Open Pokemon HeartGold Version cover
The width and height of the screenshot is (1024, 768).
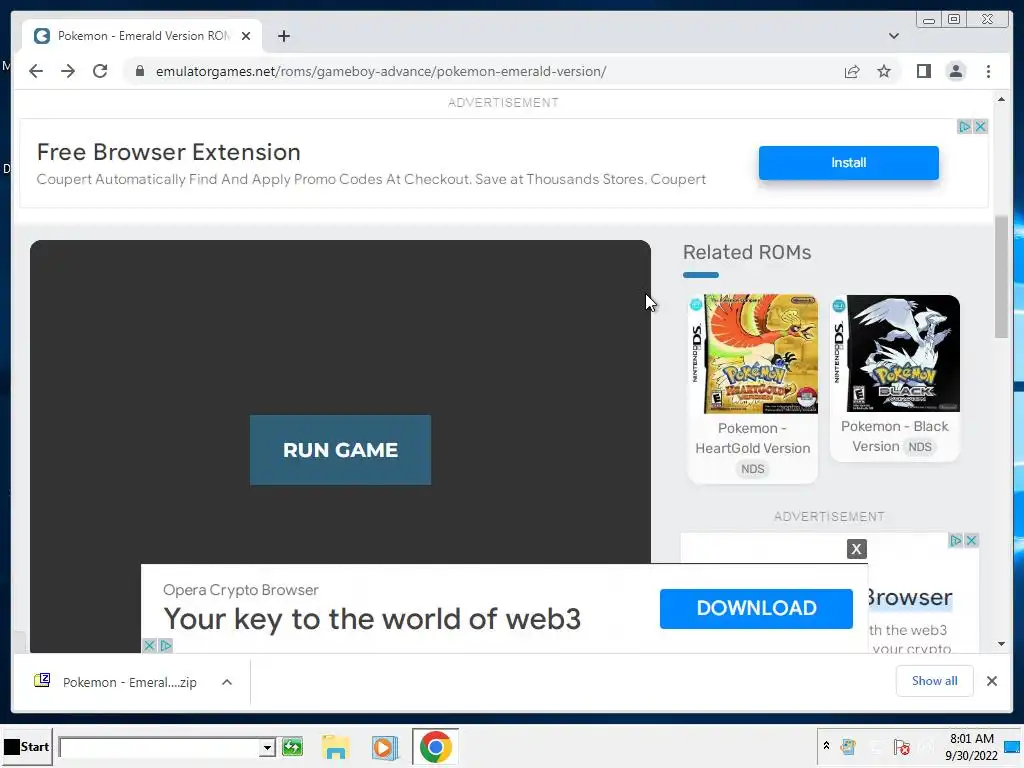[753, 353]
